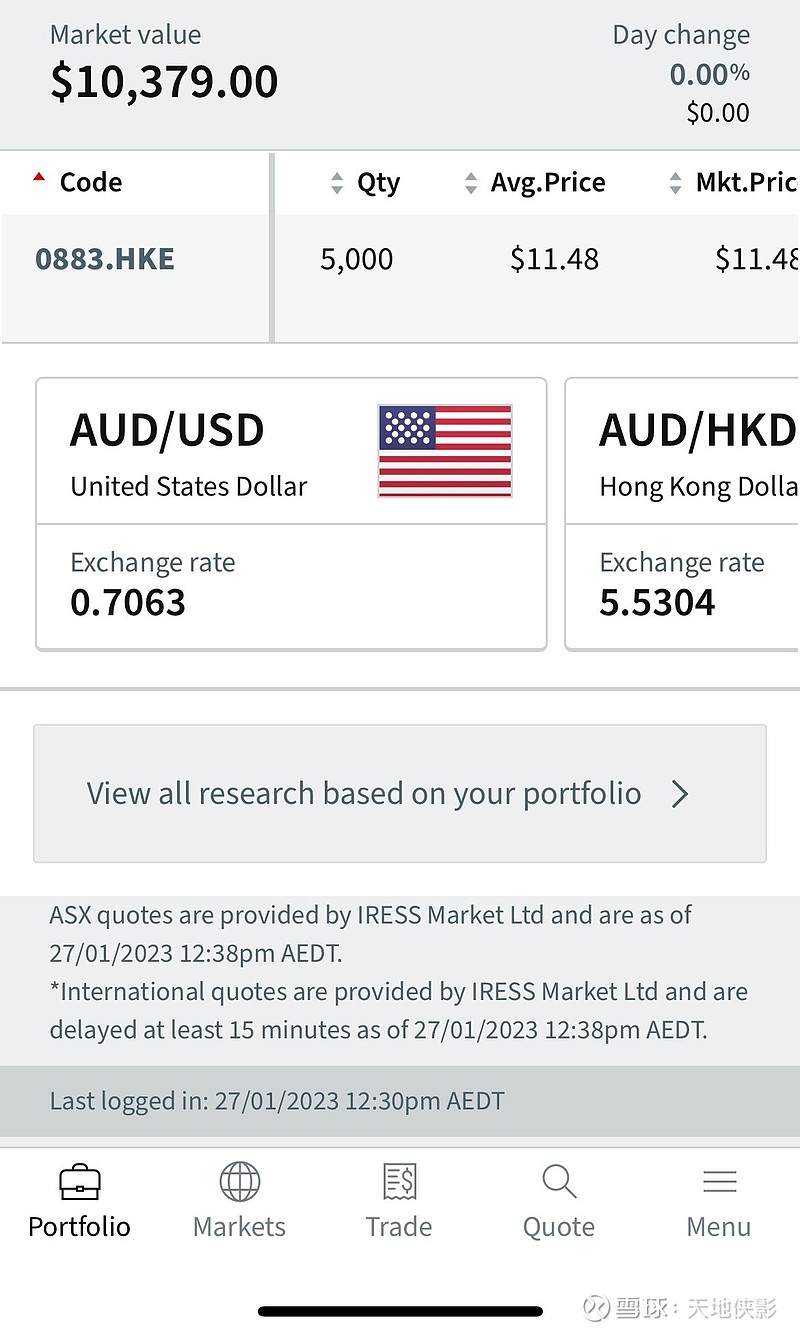Screen dimensions: 800x1333
Task: Open the Trade receipt icon
Action: tap(399, 1183)
